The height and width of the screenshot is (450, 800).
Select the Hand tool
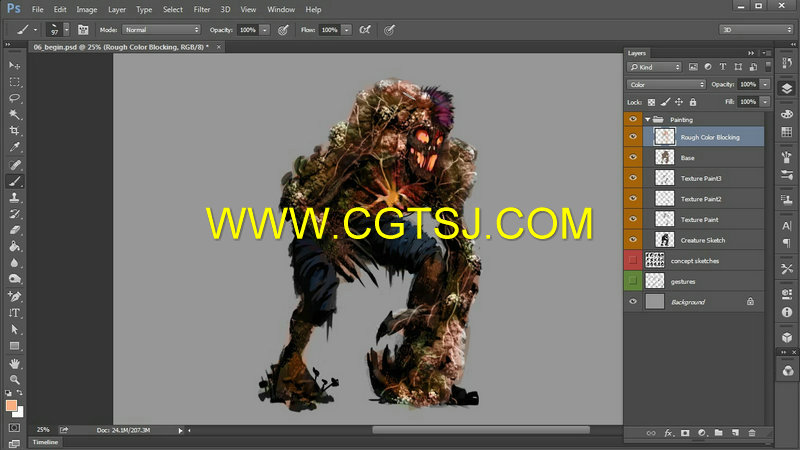[14, 363]
